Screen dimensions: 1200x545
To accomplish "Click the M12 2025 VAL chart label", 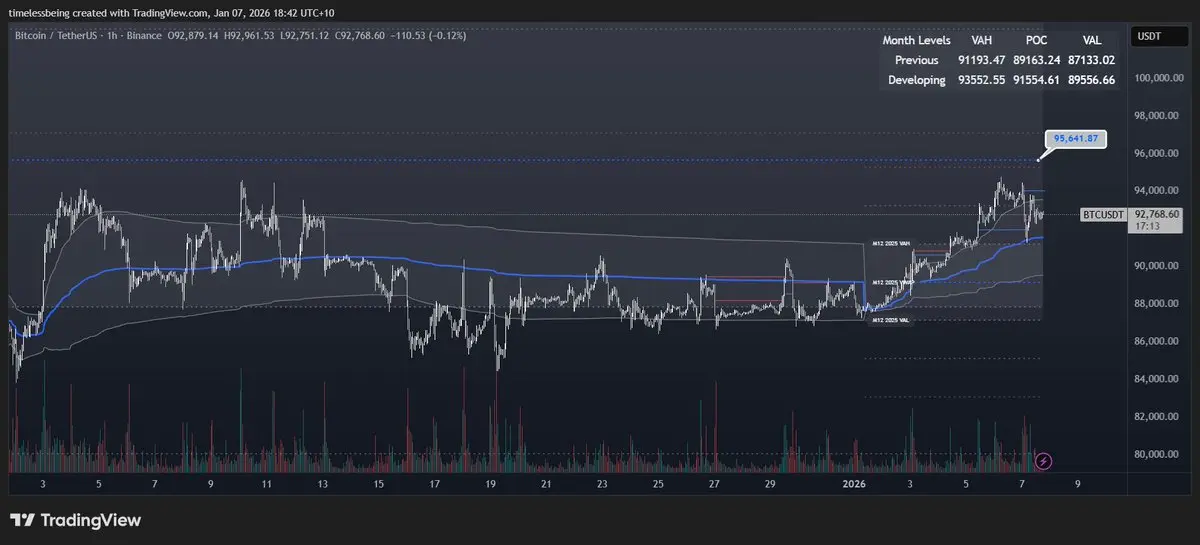I will (891, 320).
